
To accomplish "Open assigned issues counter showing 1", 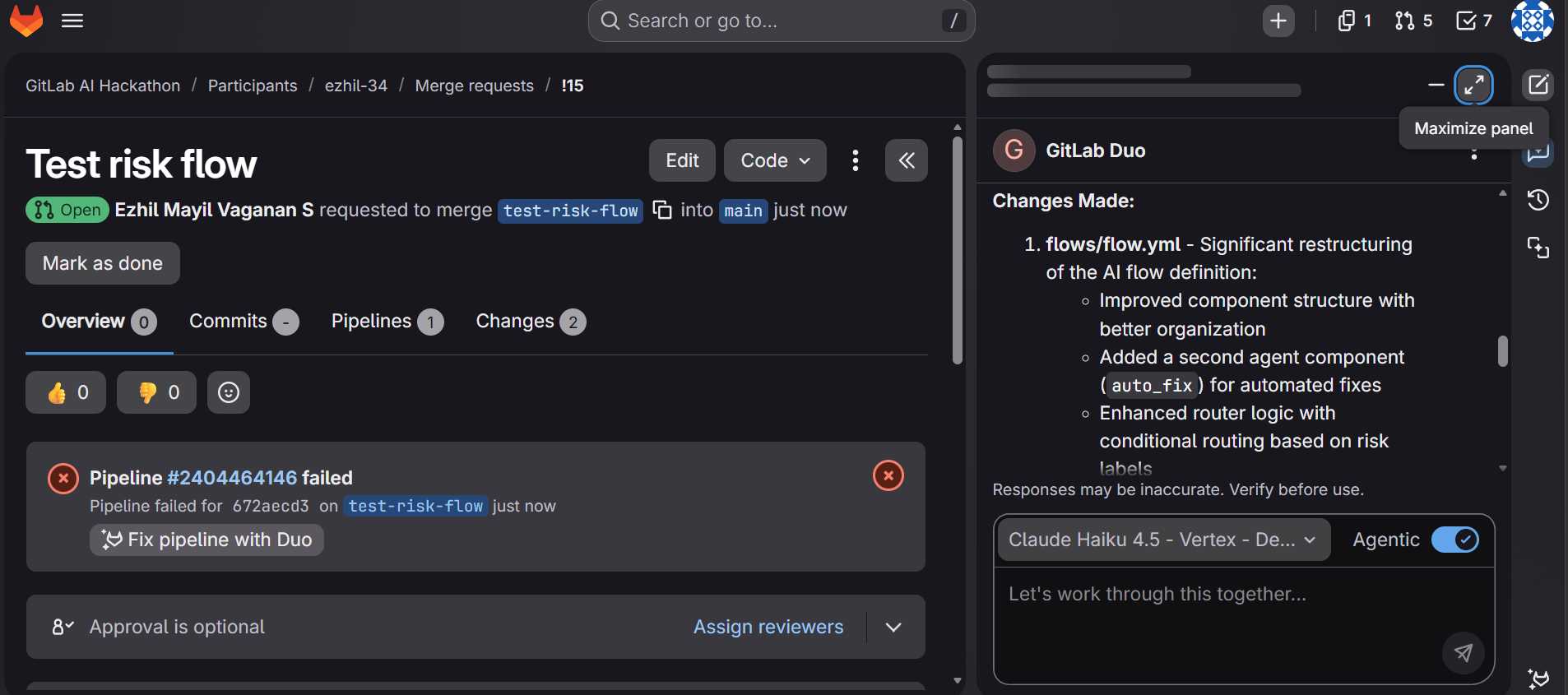I will point(1355,21).
